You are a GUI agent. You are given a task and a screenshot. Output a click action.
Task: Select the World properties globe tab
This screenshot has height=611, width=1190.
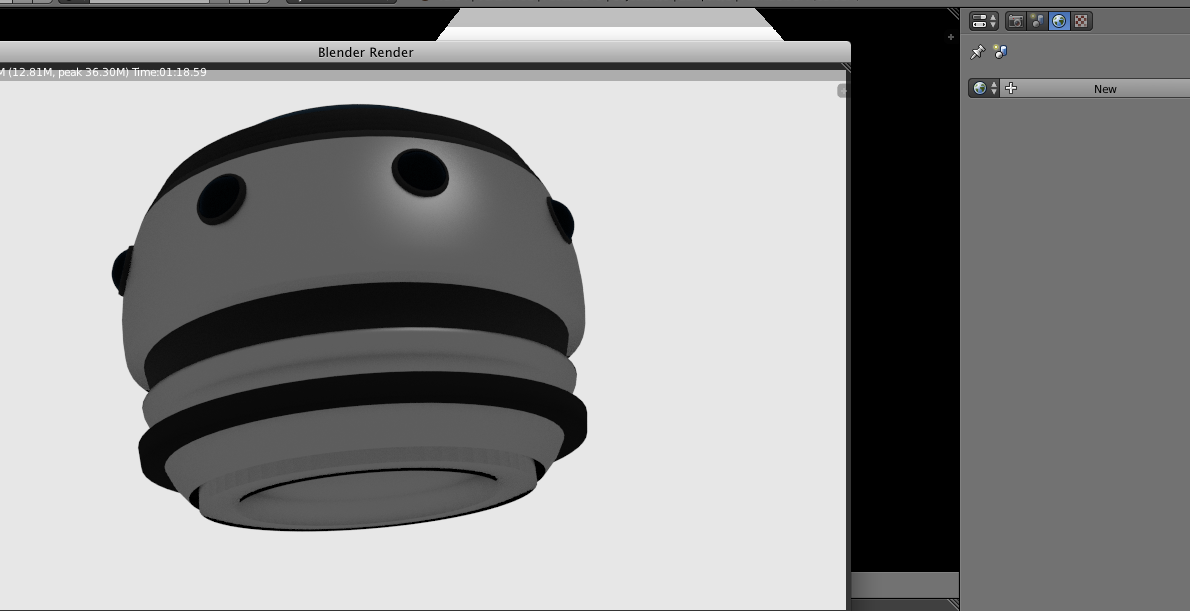pyautogui.click(x=1059, y=21)
